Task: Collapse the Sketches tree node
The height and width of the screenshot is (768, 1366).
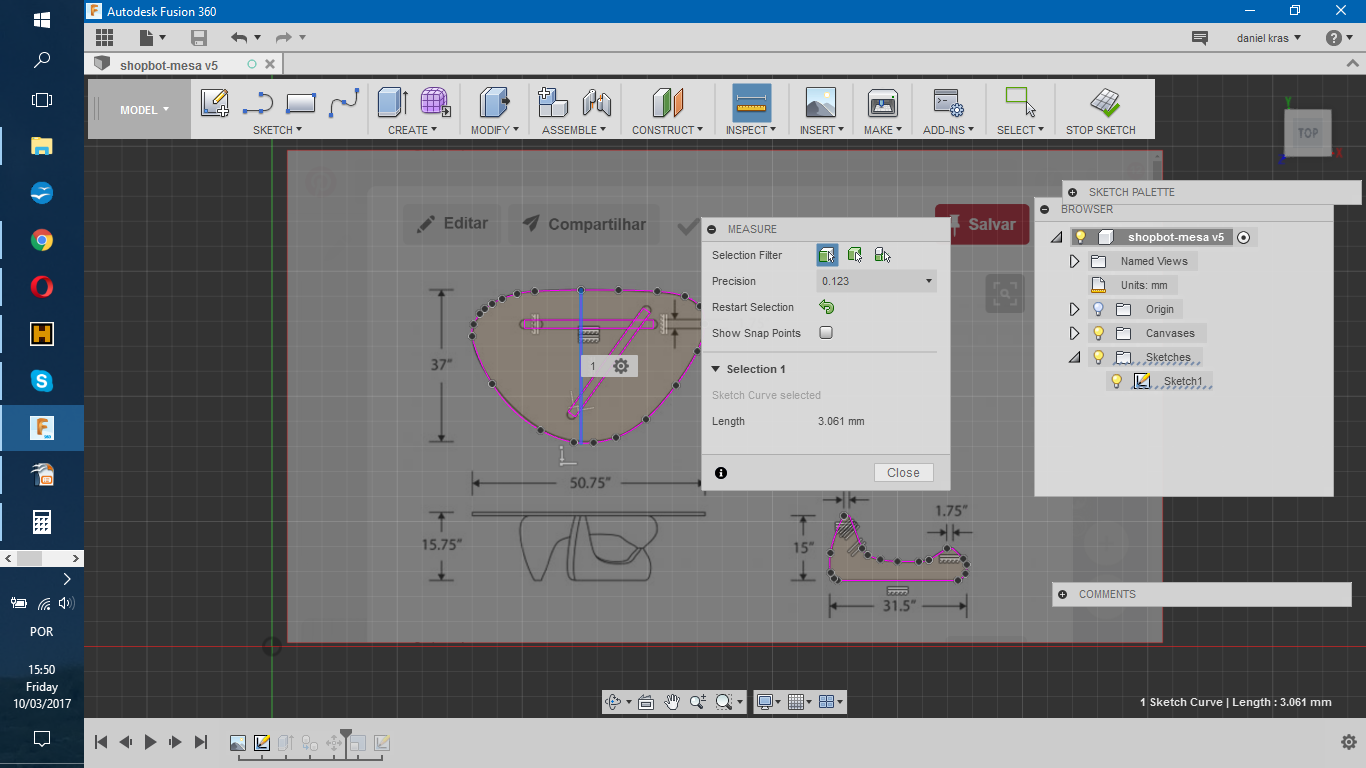Action: [x=1075, y=357]
